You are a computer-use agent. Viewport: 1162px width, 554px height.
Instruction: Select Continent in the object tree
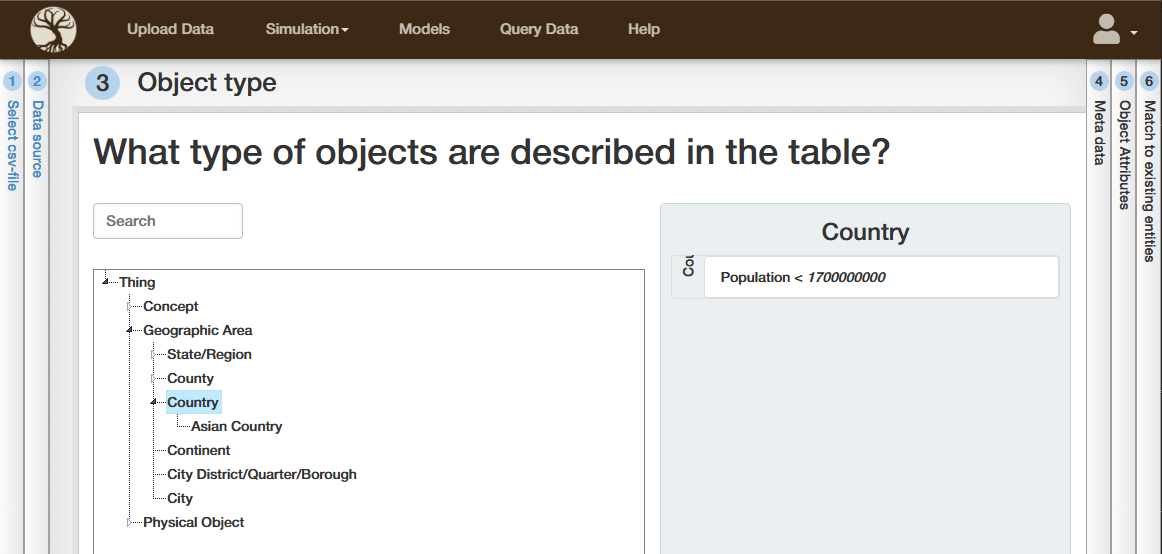point(198,450)
